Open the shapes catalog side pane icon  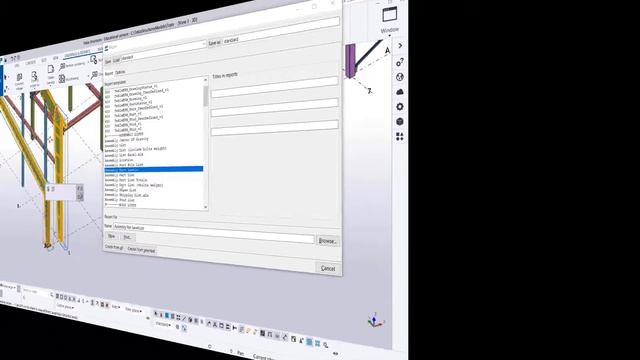400,136
